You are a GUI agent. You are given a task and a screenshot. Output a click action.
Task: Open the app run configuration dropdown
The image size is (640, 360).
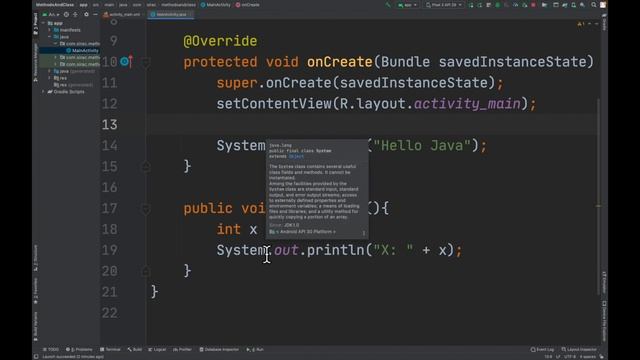point(407,5)
